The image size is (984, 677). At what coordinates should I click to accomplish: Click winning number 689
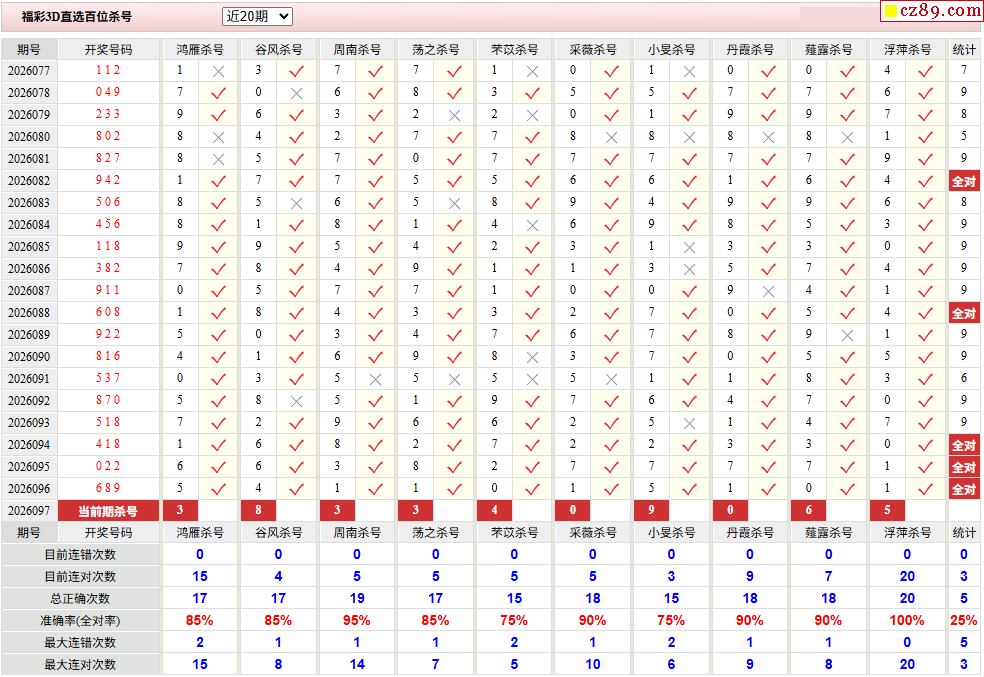click(108, 488)
